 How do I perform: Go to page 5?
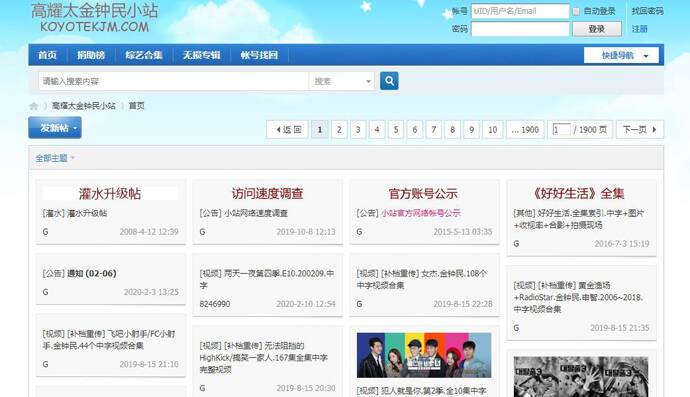pyautogui.click(x=396, y=129)
